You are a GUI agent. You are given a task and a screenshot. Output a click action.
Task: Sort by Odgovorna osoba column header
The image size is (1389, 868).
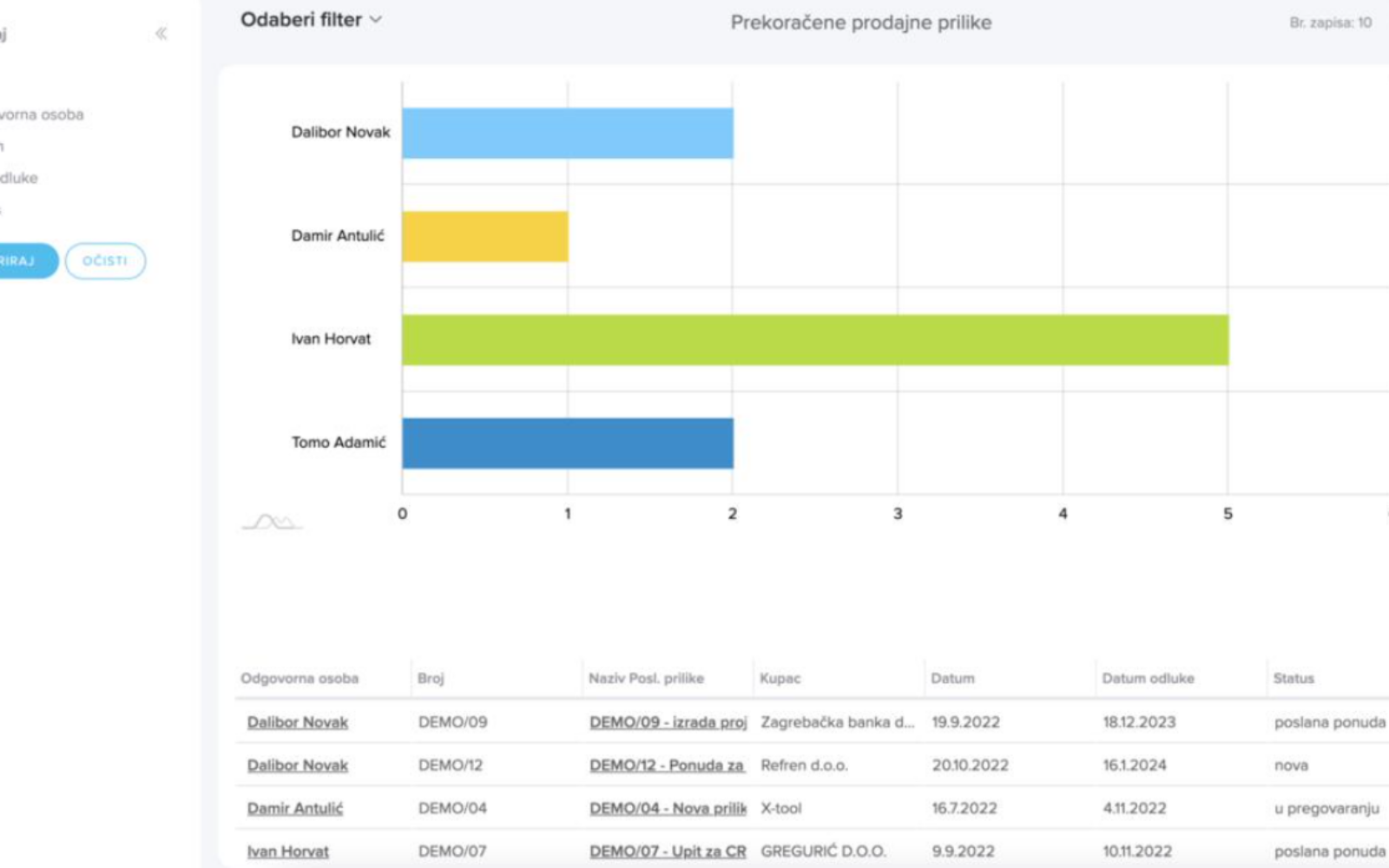[300, 679]
